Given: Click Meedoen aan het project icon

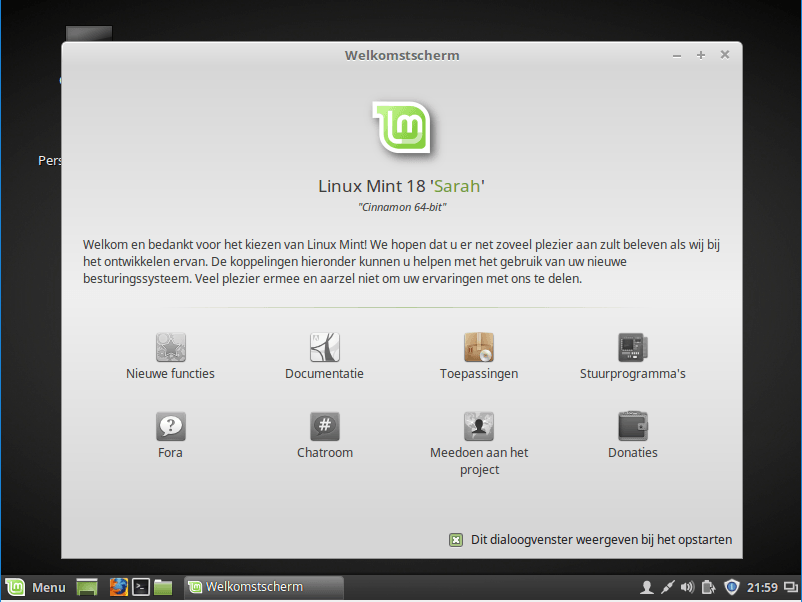Looking at the screenshot, I should 479,427.
